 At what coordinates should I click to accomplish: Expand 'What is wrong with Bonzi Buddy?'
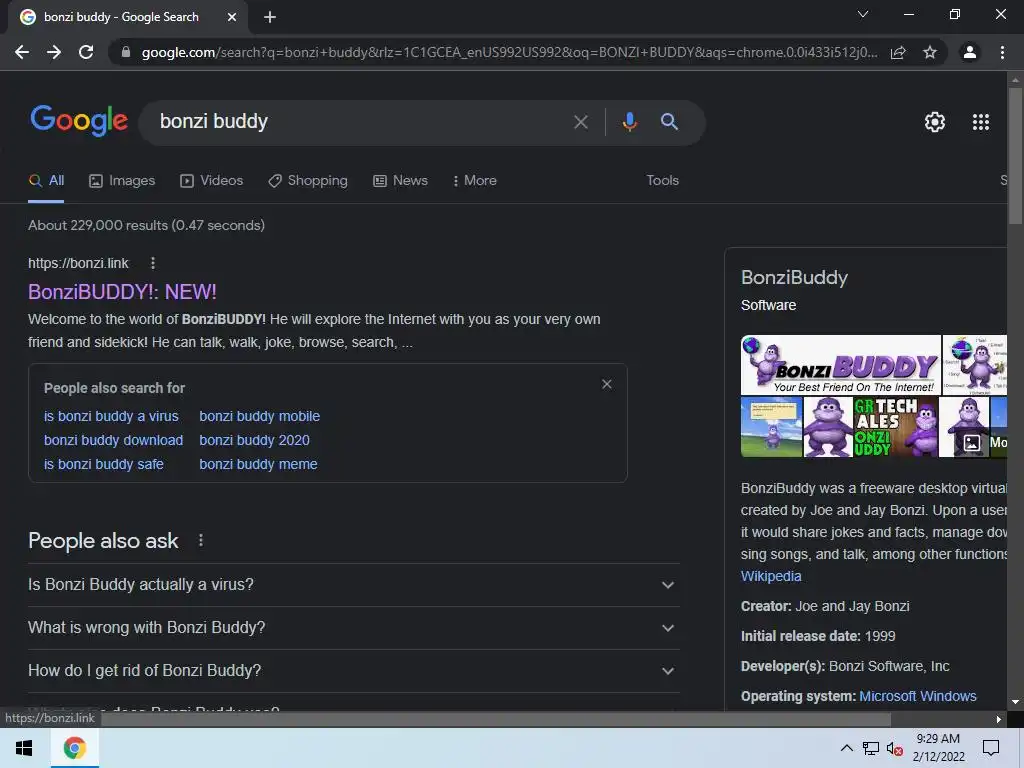353,628
